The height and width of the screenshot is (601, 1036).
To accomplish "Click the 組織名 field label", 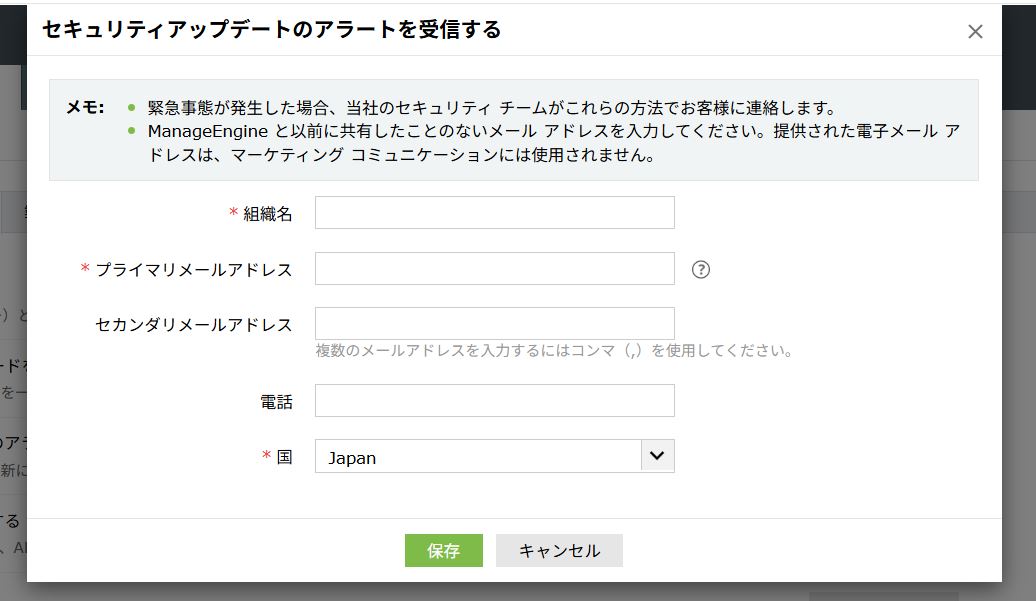I will [x=268, y=214].
